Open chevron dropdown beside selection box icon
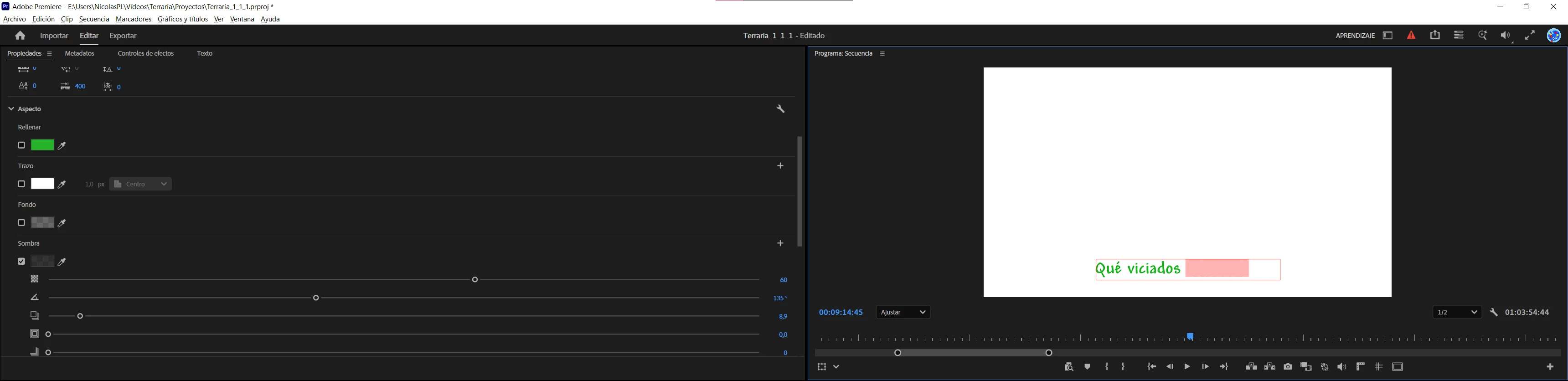 (x=837, y=367)
